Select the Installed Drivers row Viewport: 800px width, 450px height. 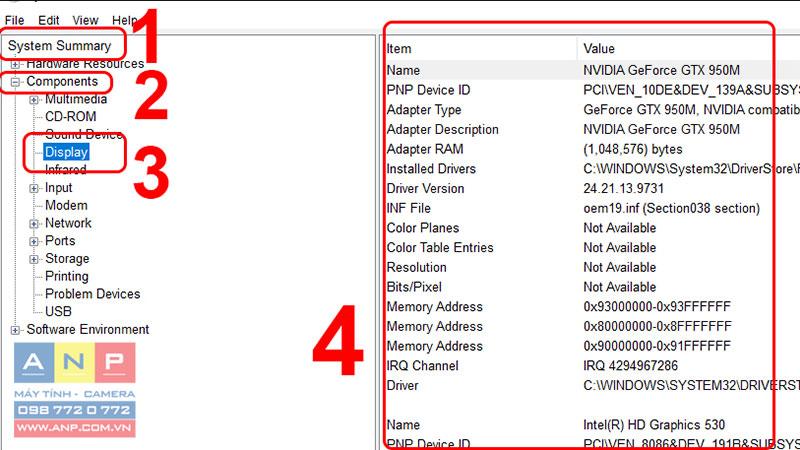click(x=592, y=169)
